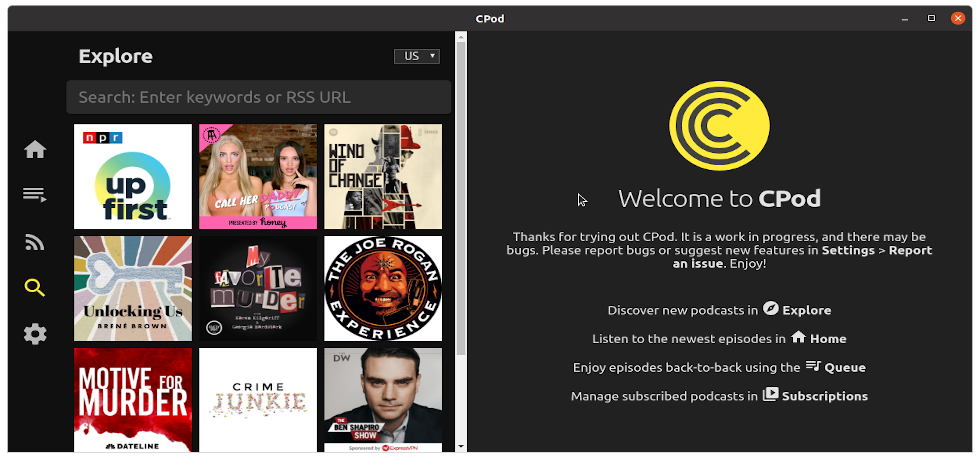This screenshot has height=459, width=980.
Task: Click the Explore list scrollbar thumb
Action: coord(461,199)
